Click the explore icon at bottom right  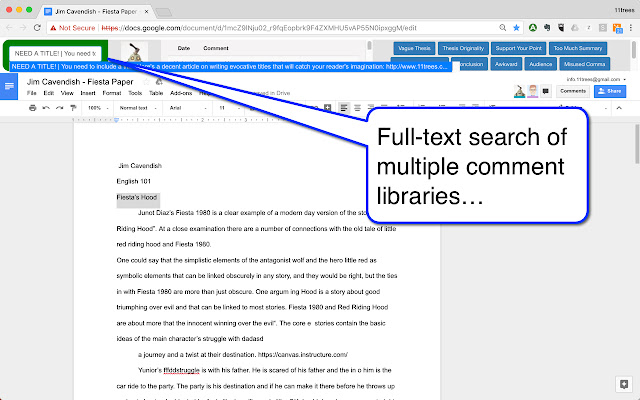coord(625,383)
